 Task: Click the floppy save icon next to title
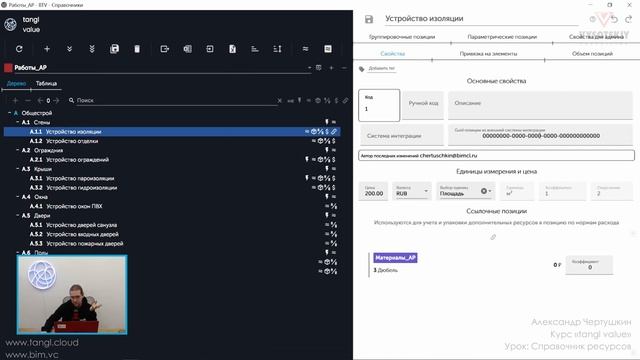369,19
